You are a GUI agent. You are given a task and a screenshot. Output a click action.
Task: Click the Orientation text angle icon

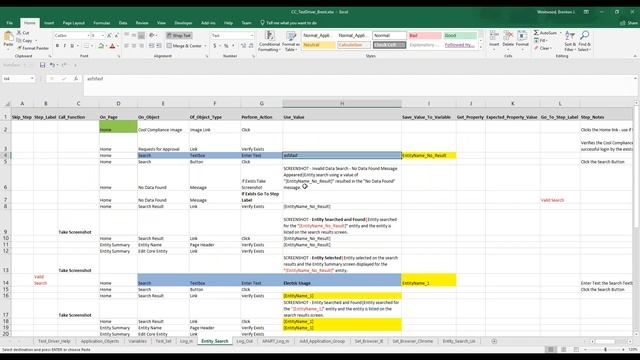point(152,36)
